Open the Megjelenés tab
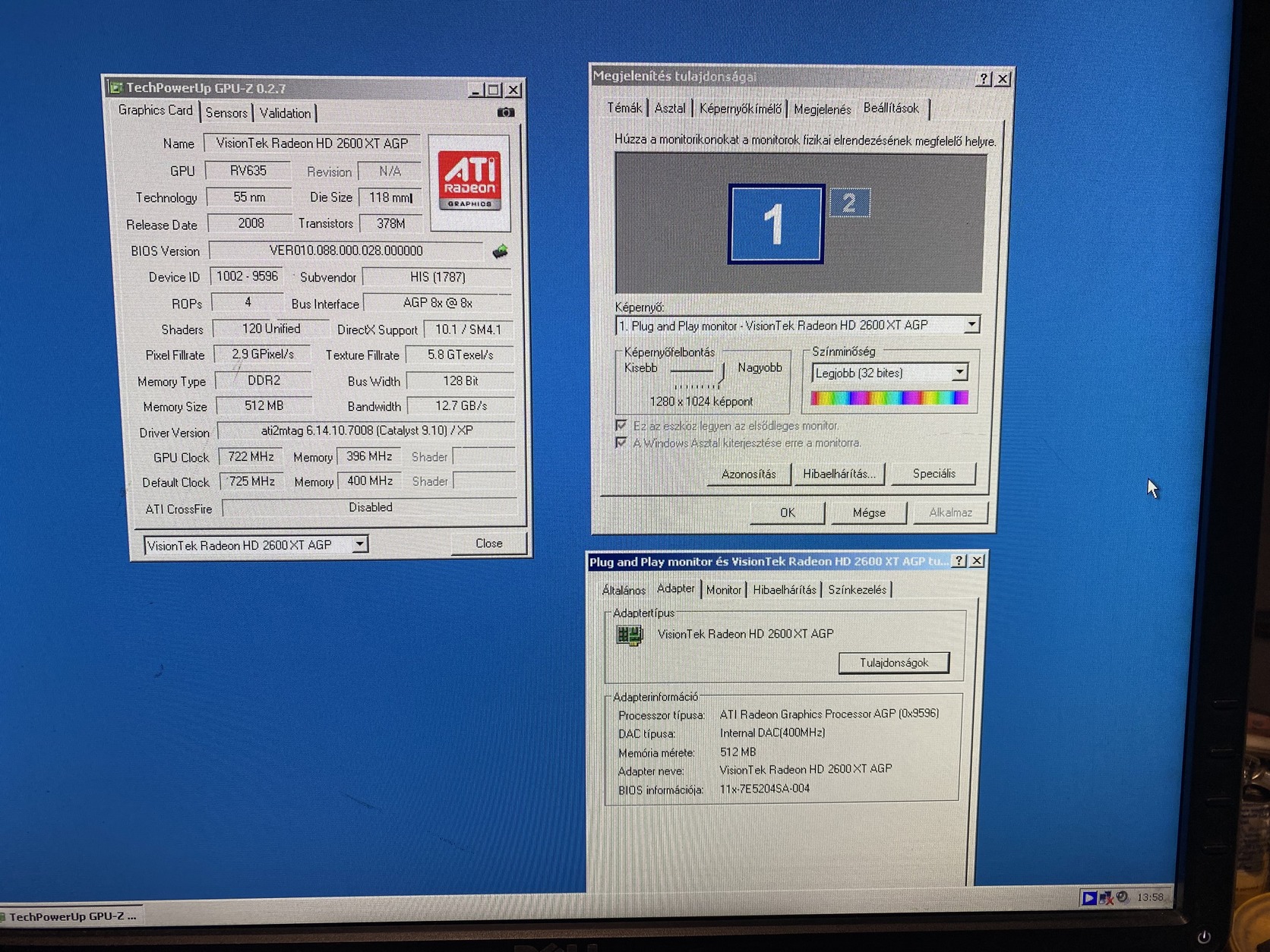 (x=822, y=109)
